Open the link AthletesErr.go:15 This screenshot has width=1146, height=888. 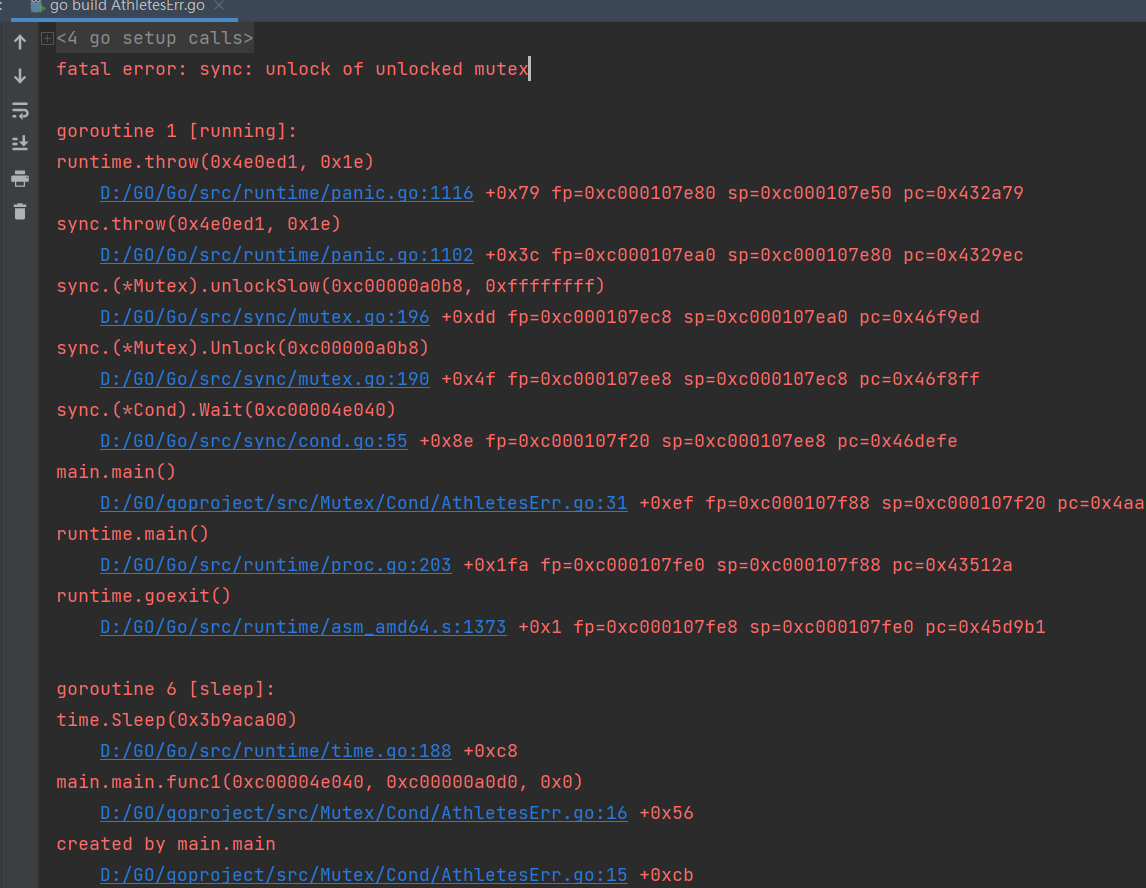tap(363, 876)
